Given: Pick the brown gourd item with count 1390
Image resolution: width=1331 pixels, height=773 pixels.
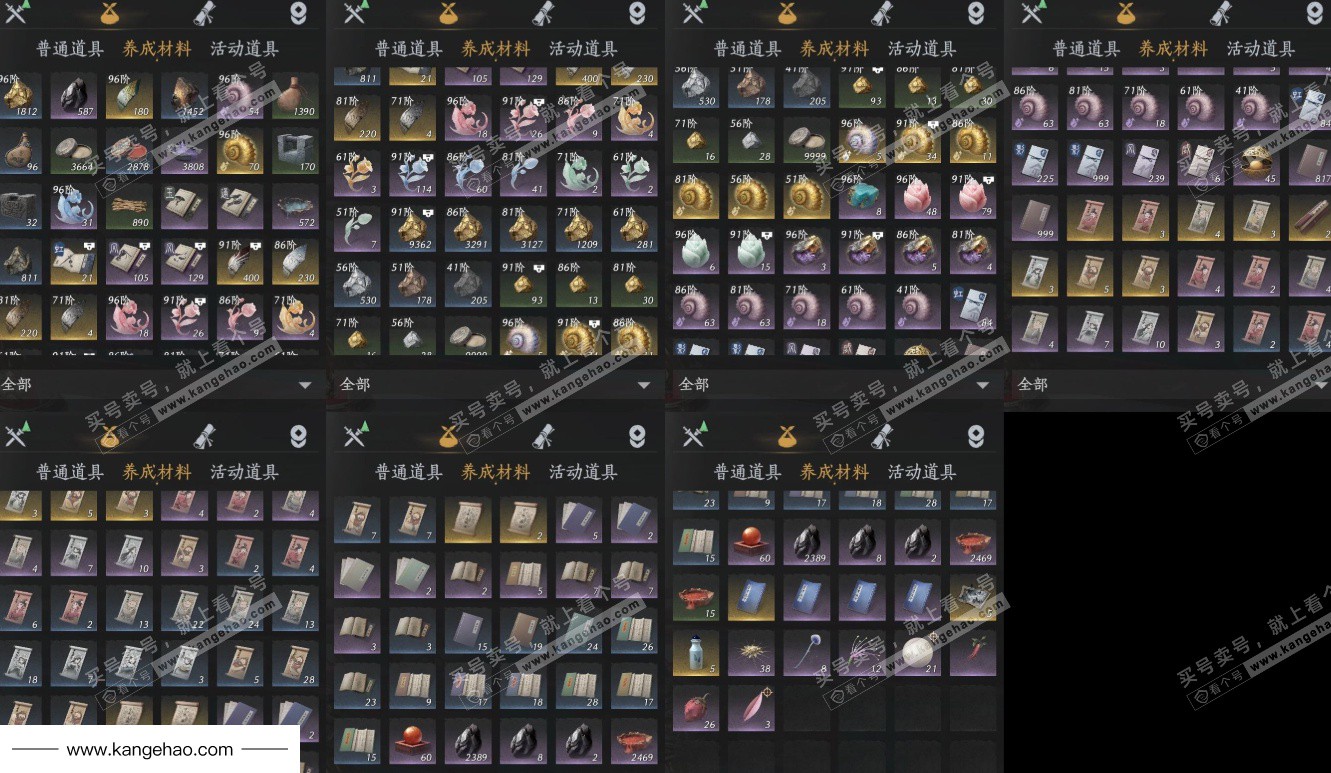Looking at the screenshot, I should [x=296, y=96].
